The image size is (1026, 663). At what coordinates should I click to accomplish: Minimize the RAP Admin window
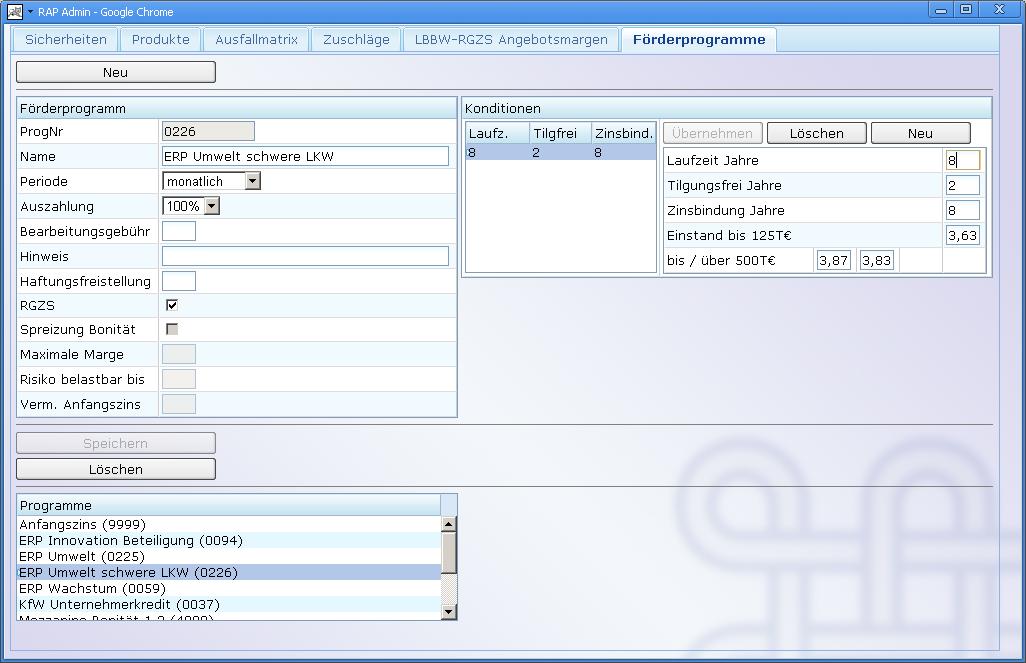[x=941, y=10]
